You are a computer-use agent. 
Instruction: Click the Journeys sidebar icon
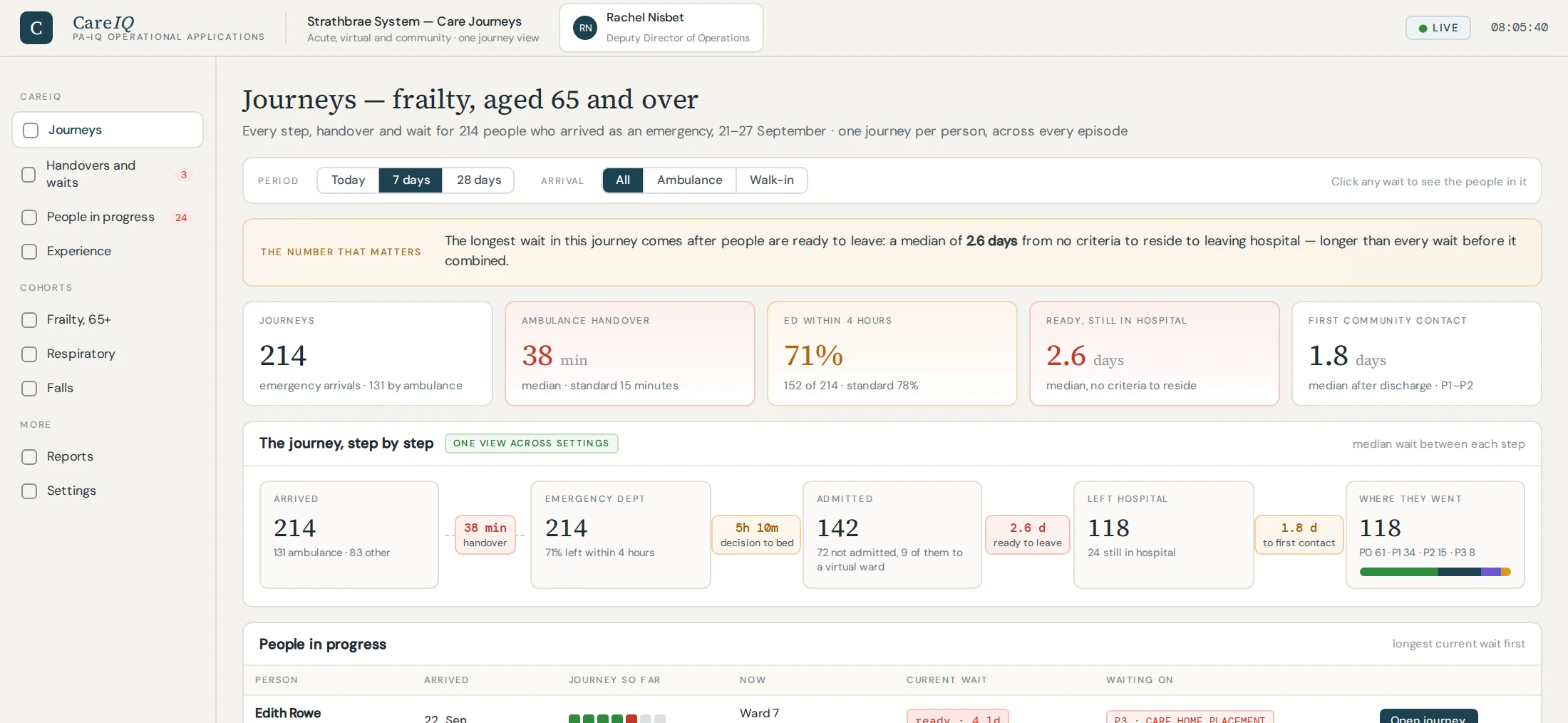[x=31, y=130]
